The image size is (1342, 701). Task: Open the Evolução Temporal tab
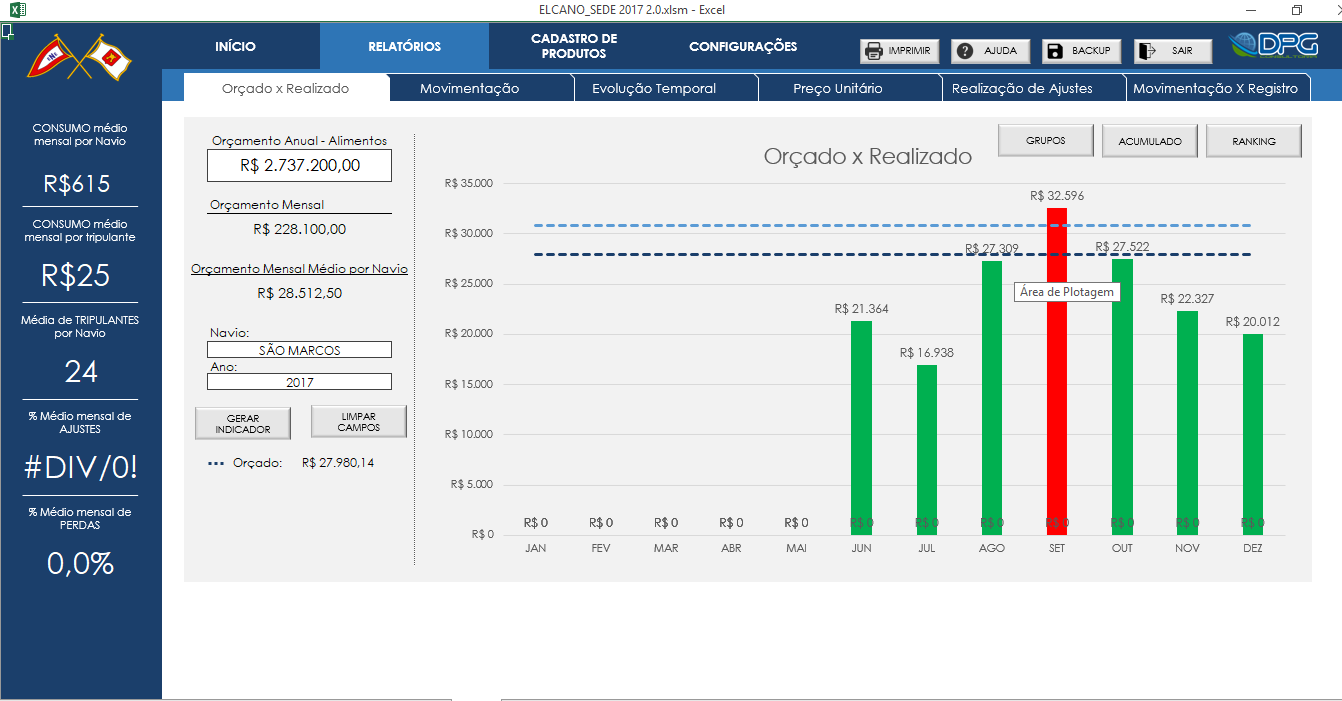tap(654, 89)
